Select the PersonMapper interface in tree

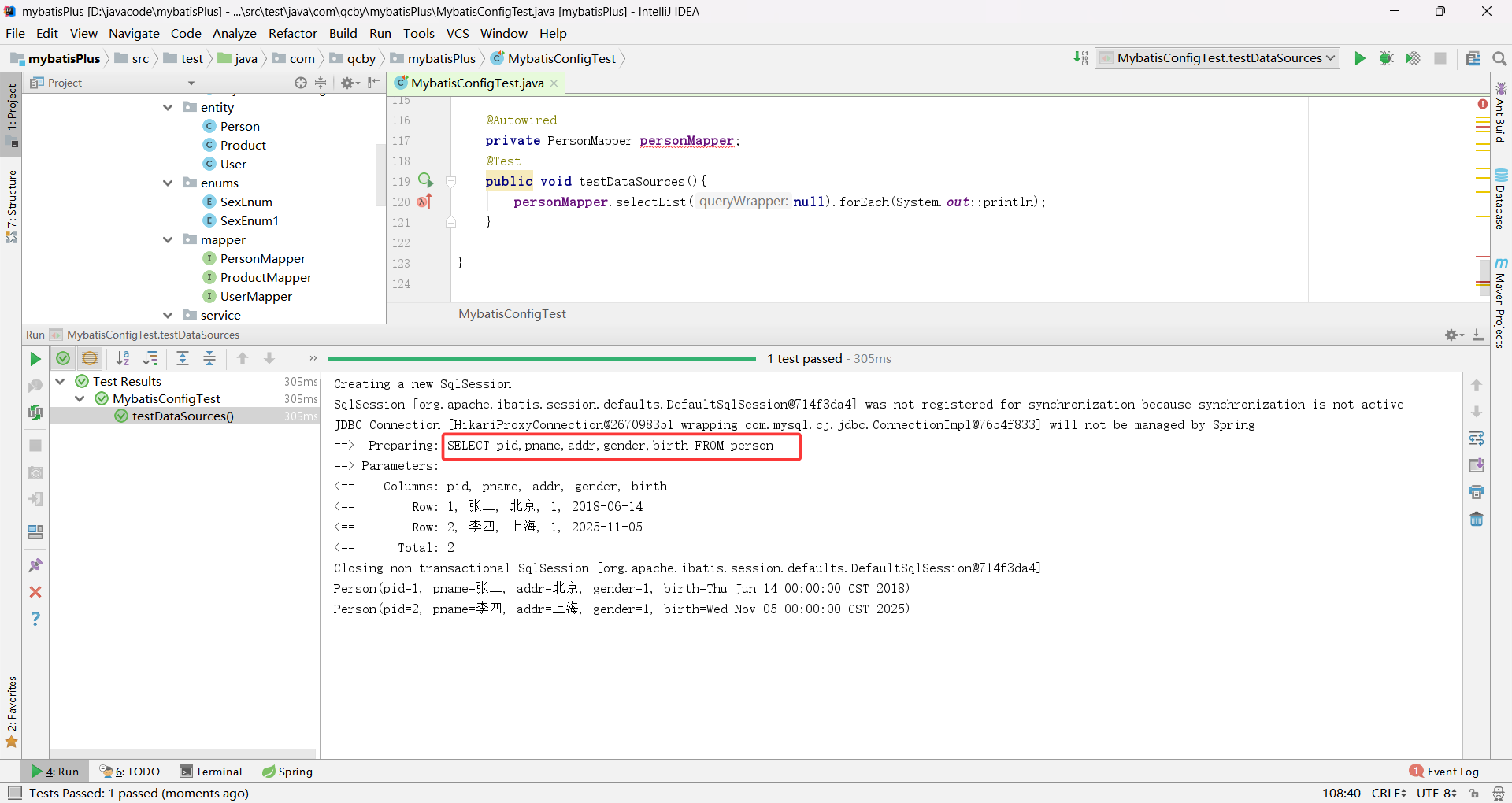click(x=254, y=258)
